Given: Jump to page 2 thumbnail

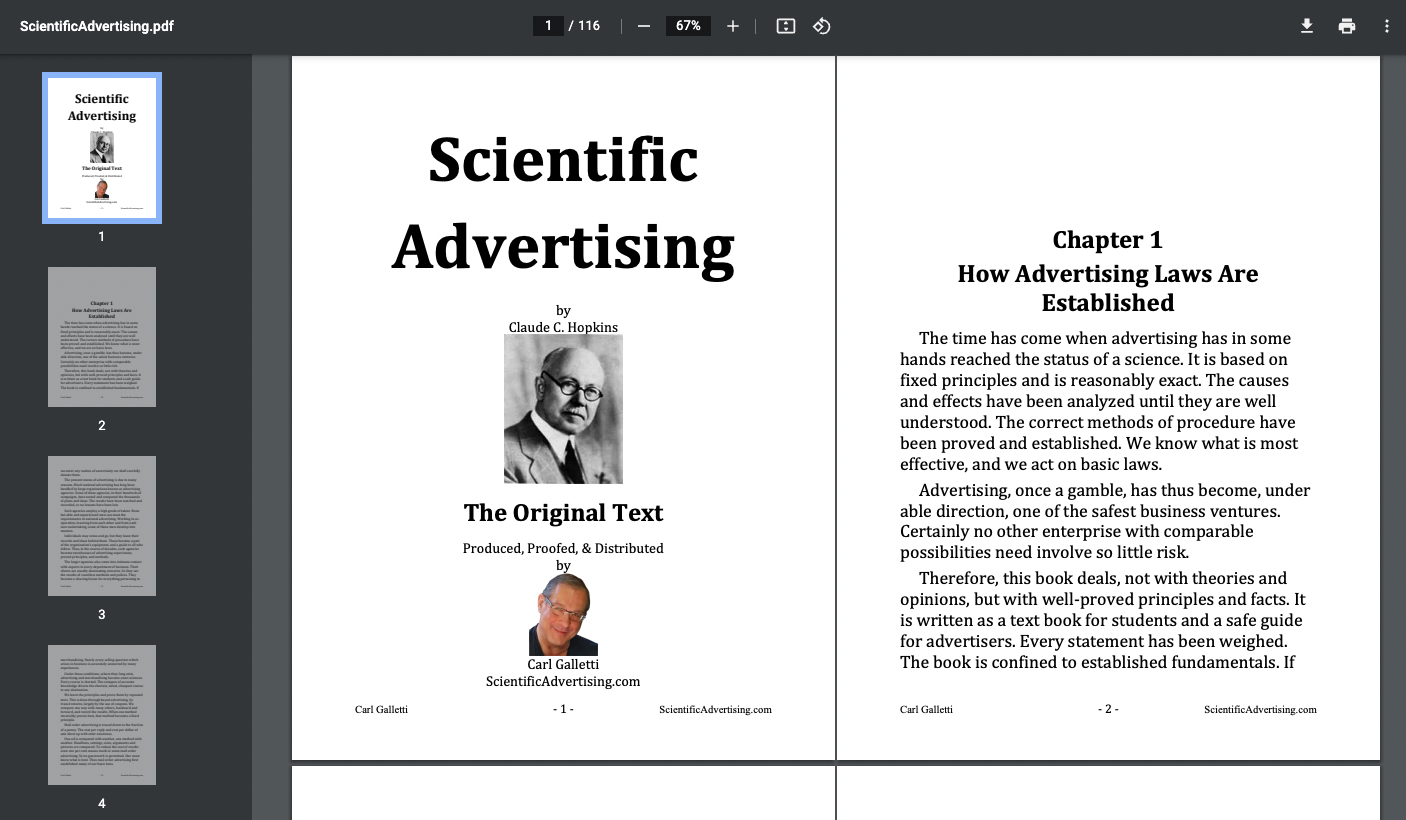Looking at the screenshot, I should point(102,337).
